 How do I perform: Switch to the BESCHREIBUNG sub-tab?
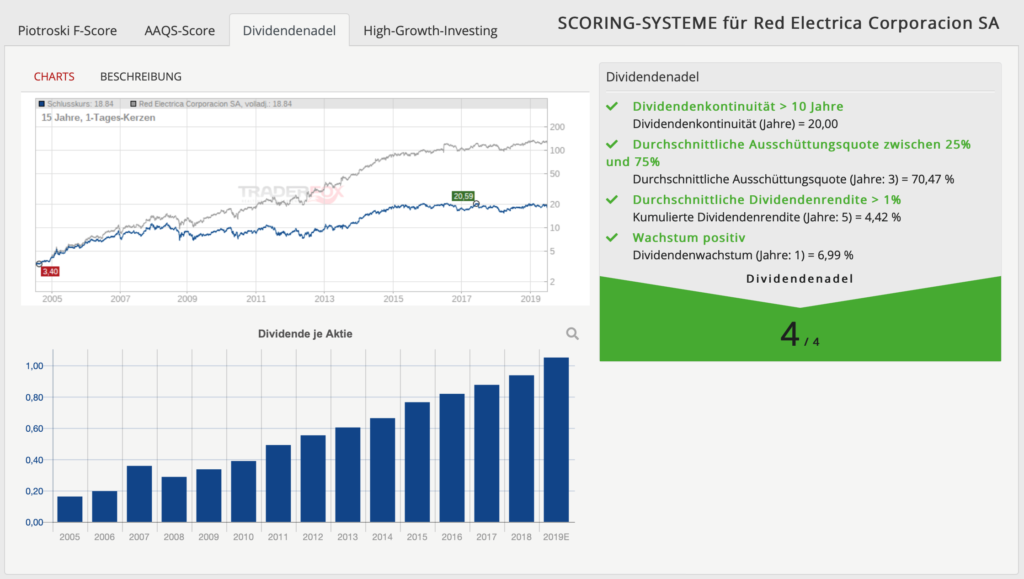coord(141,76)
